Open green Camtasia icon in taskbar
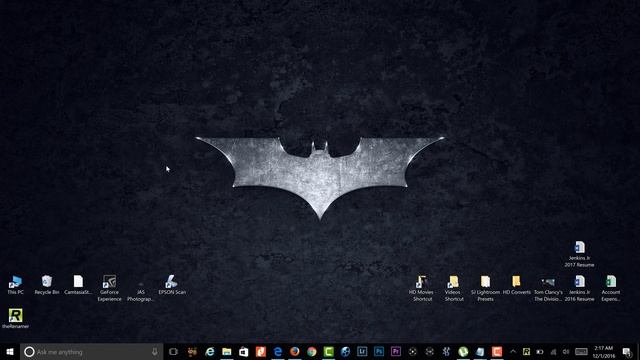Viewport: 640px width, 360px height. (x=328, y=351)
